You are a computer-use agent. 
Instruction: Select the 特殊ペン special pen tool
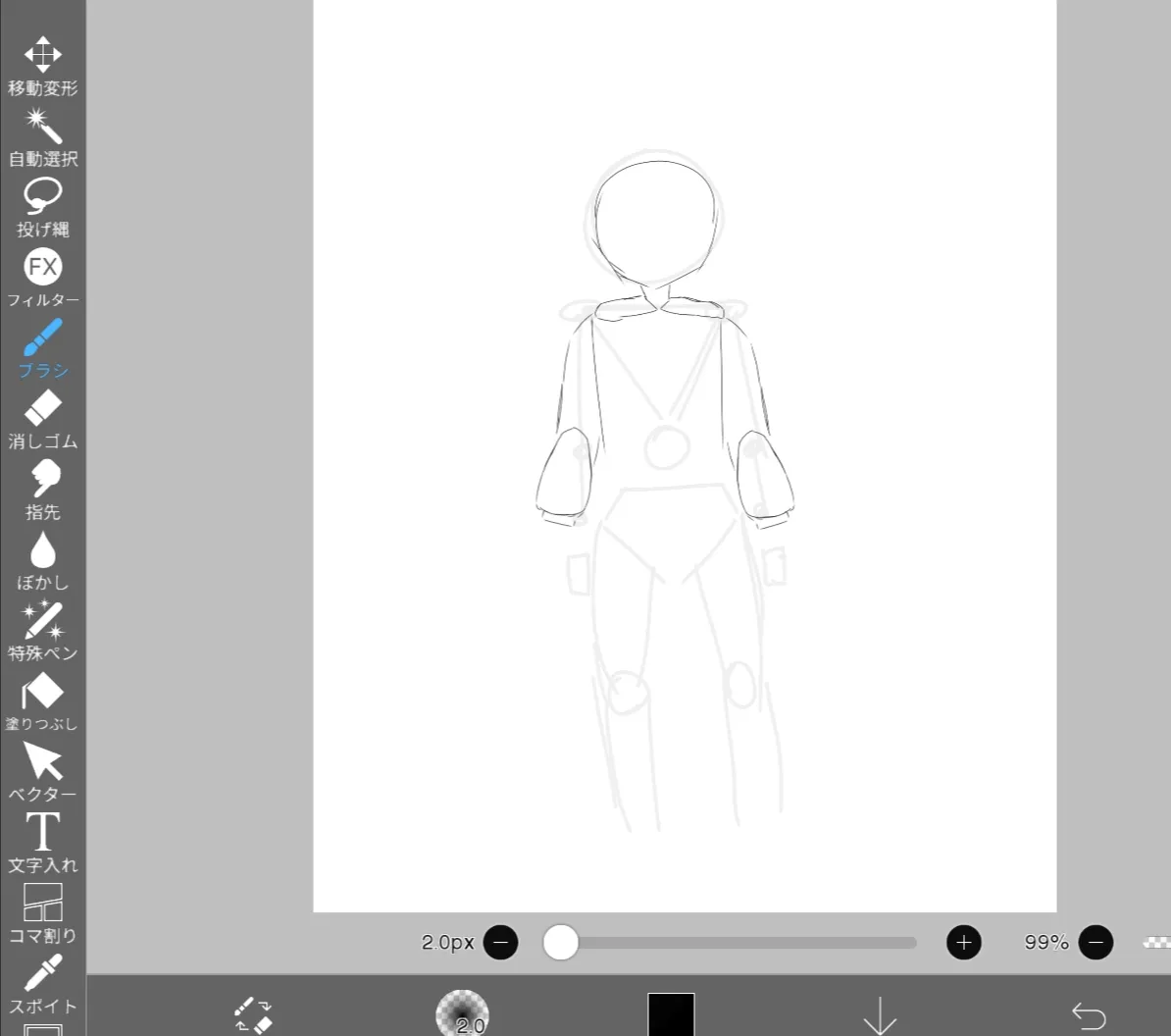pos(42,631)
